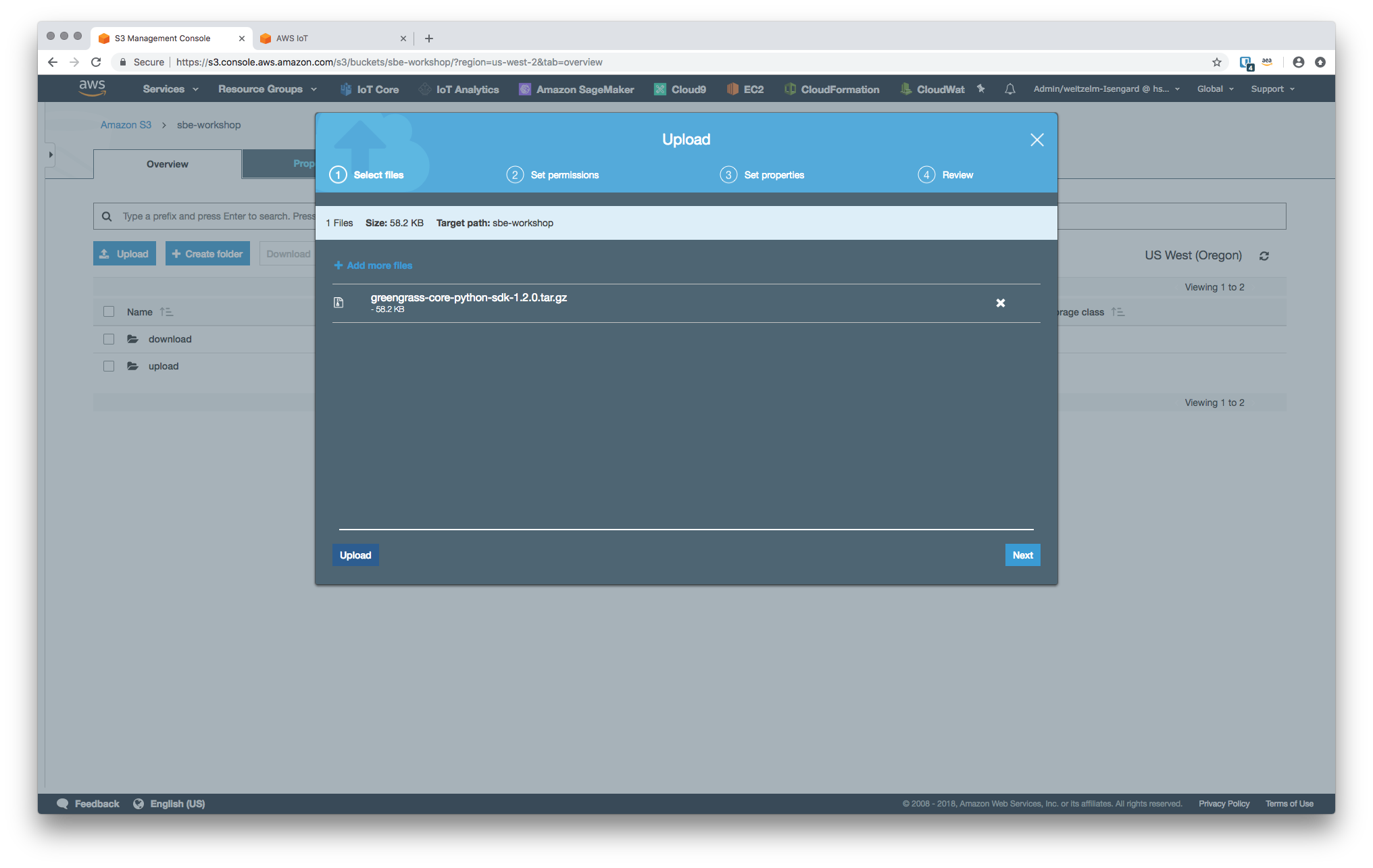Open Amazon SageMaker shortcut
This screenshot has height=868, width=1373.
click(x=576, y=89)
